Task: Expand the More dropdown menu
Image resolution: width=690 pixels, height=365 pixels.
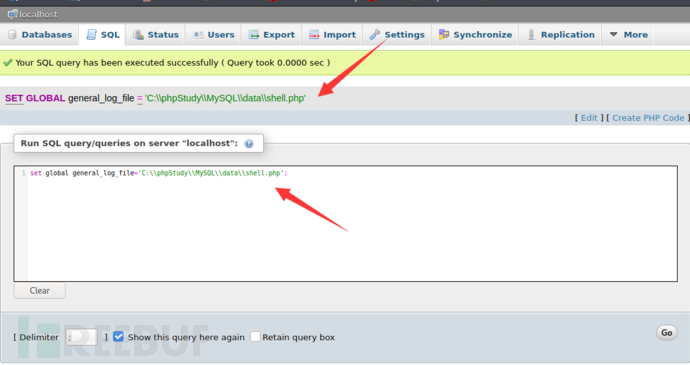Action: point(629,35)
